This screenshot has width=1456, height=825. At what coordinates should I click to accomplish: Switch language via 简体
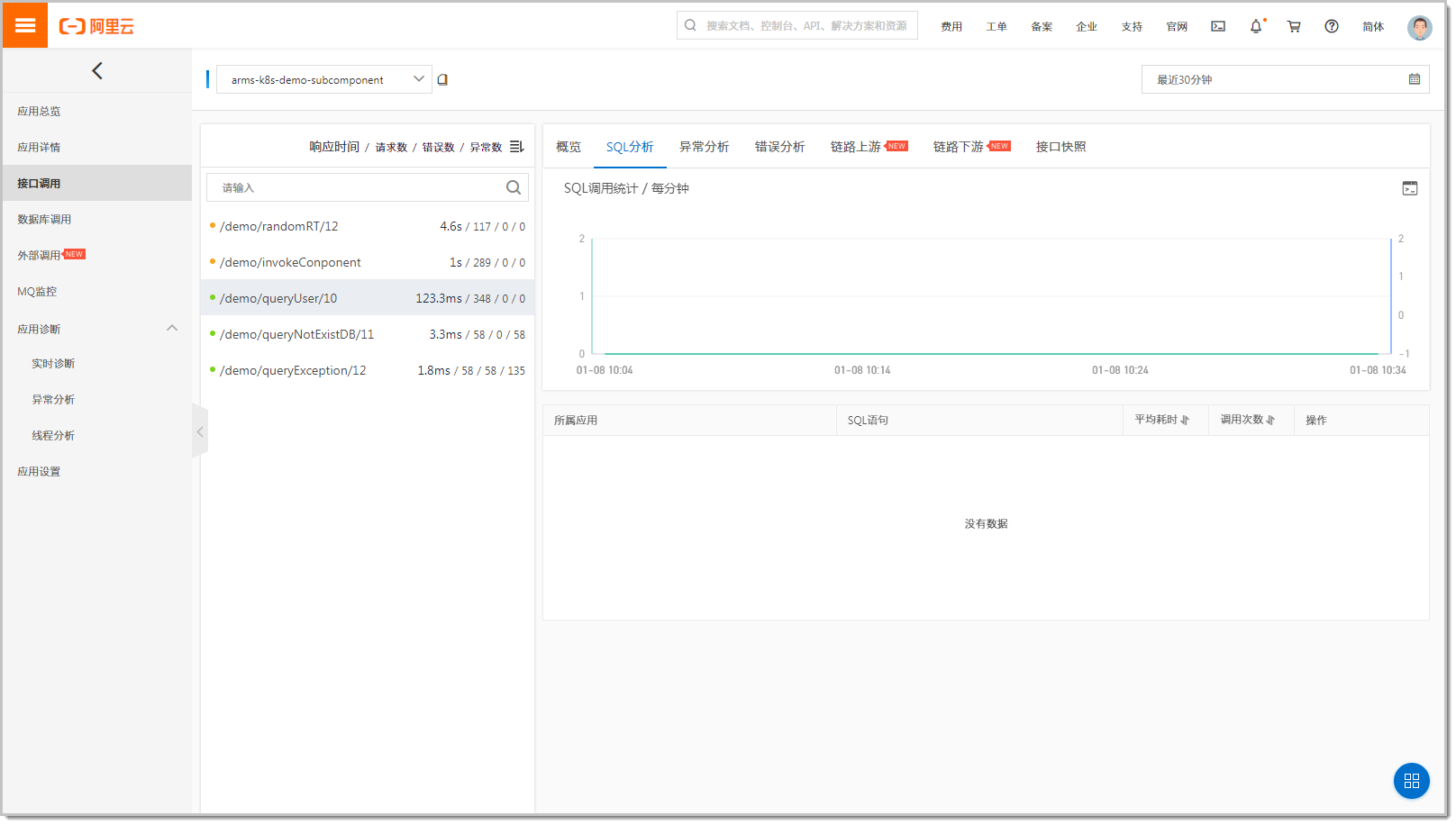click(x=1373, y=26)
